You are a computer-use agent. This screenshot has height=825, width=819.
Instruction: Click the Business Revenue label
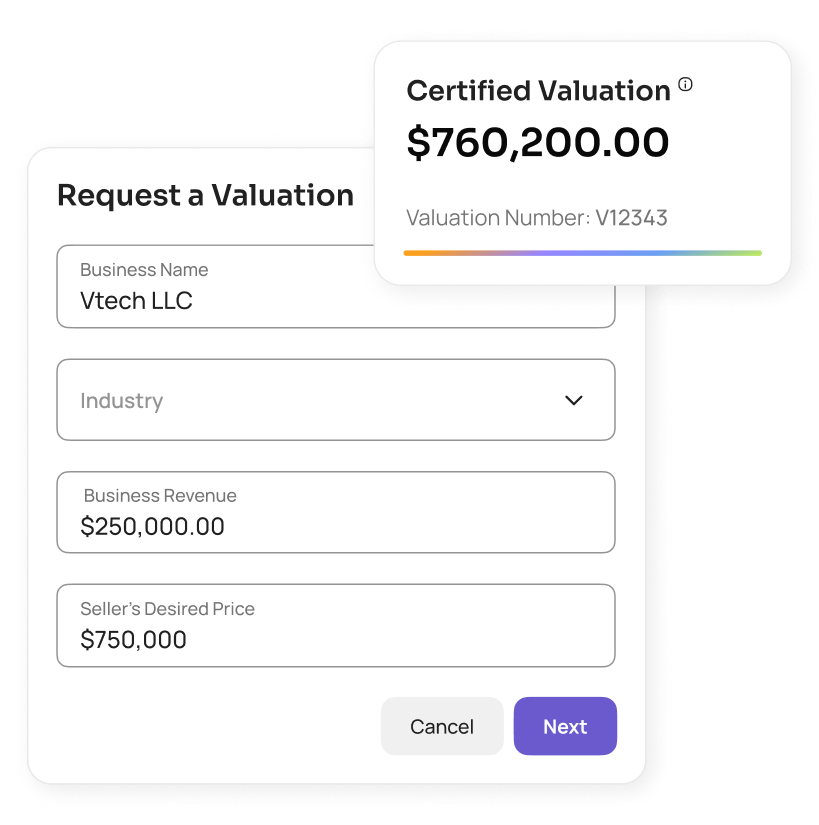160,495
